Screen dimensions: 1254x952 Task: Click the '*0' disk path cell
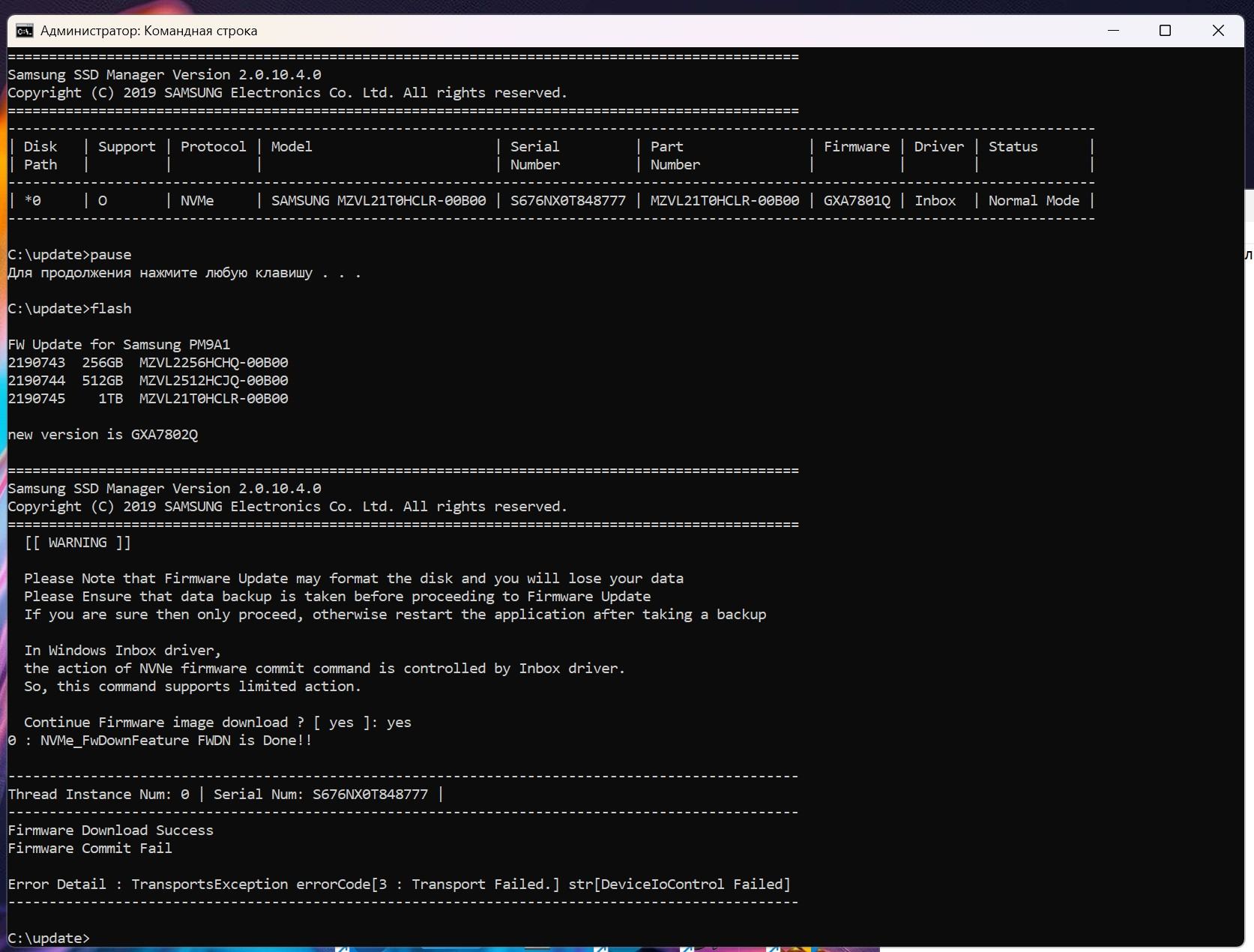point(32,201)
